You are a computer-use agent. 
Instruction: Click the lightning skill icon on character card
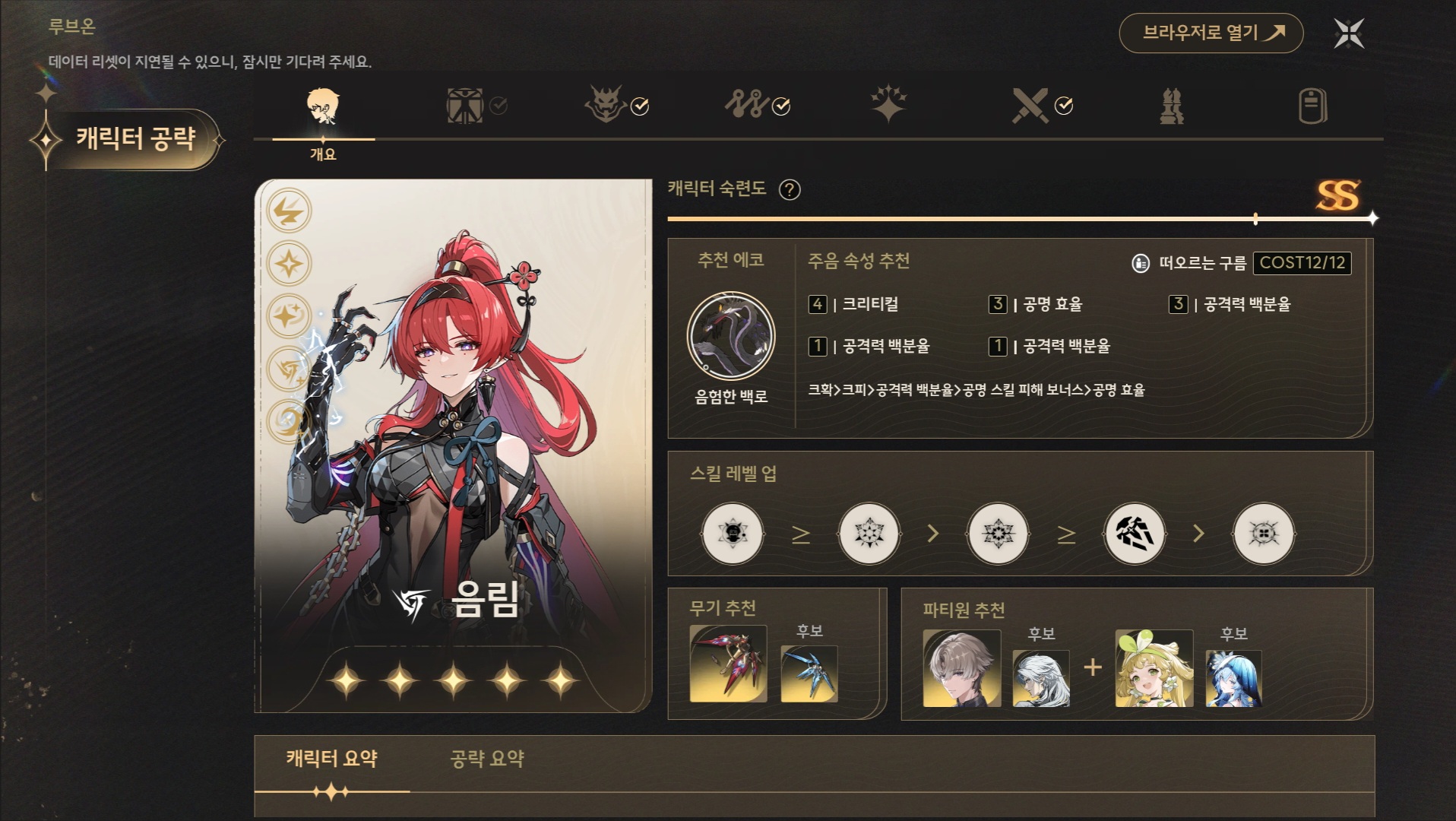pyautogui.click(x=289, y=211)
